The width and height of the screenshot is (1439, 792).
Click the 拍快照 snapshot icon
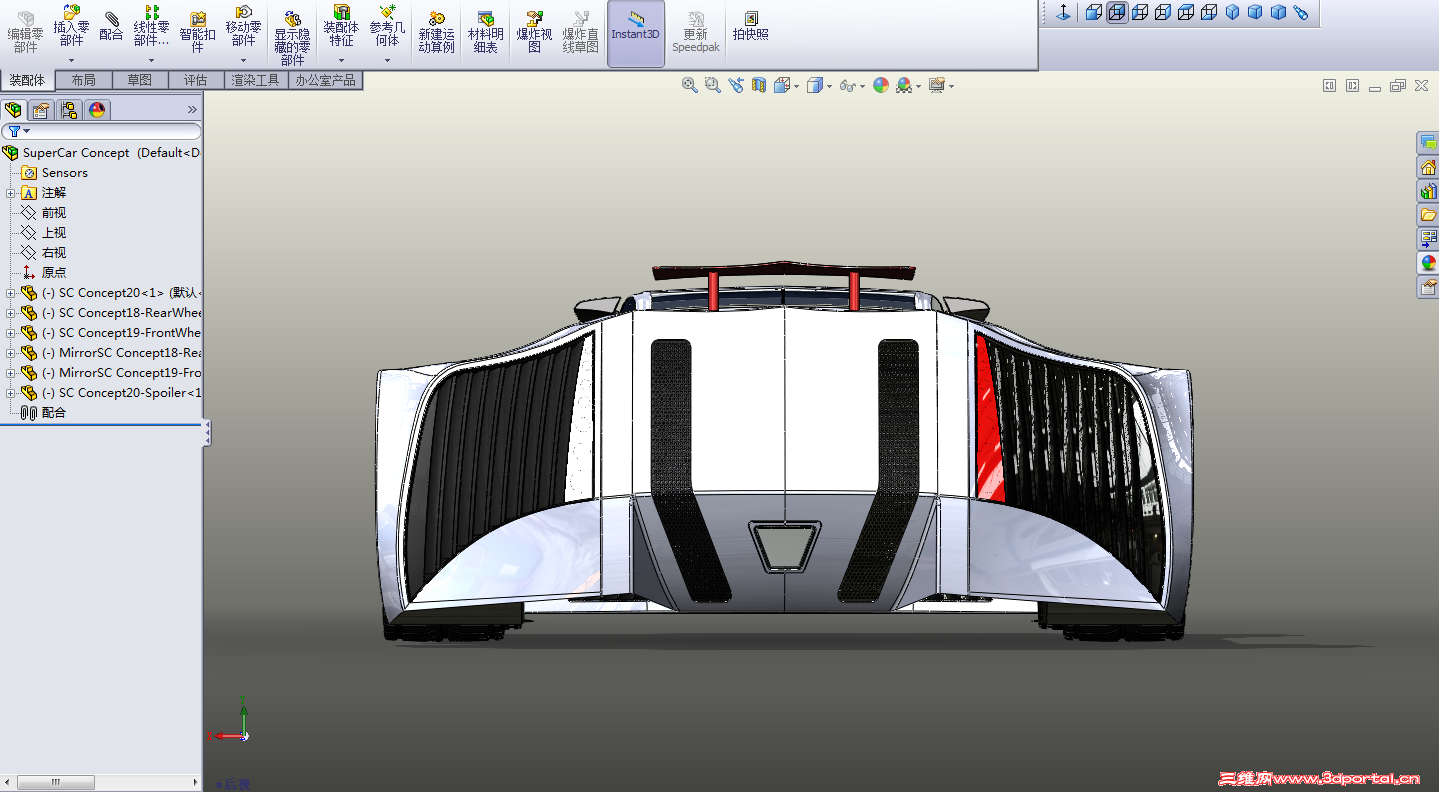click(751, 26)
